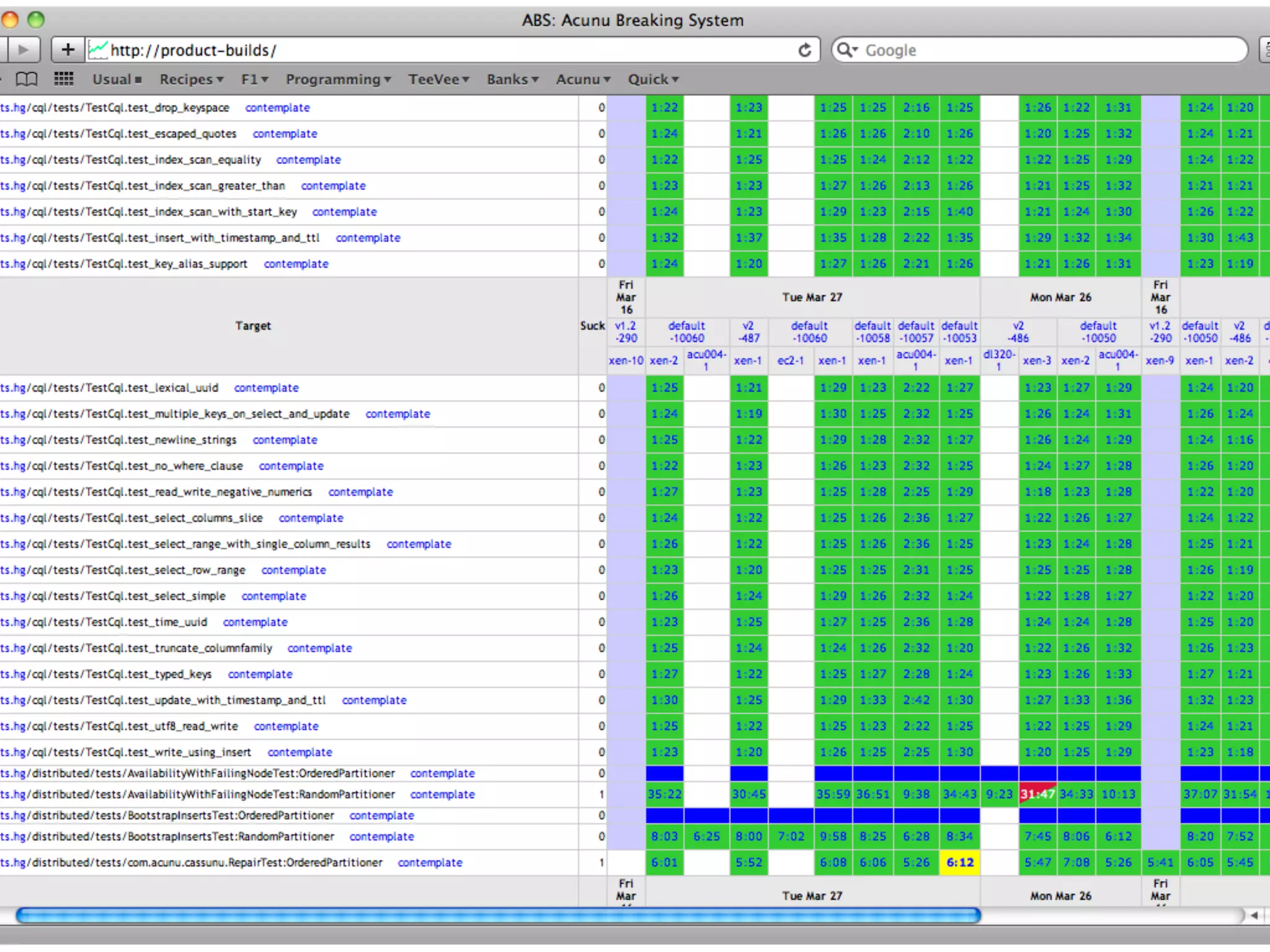Open the Top Sites grid icon
The height and width of the screenshot is (952, 1270).
point(63,79)
